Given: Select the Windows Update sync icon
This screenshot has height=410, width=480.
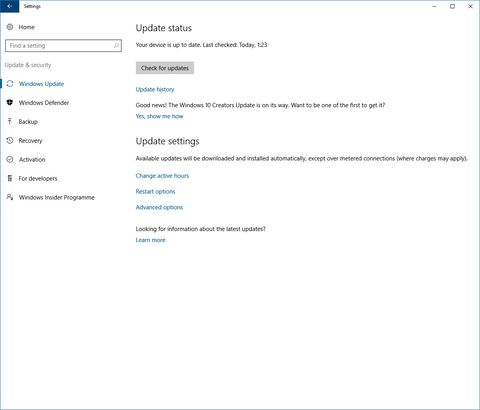Looking at the screenshot, I should 10,84.
